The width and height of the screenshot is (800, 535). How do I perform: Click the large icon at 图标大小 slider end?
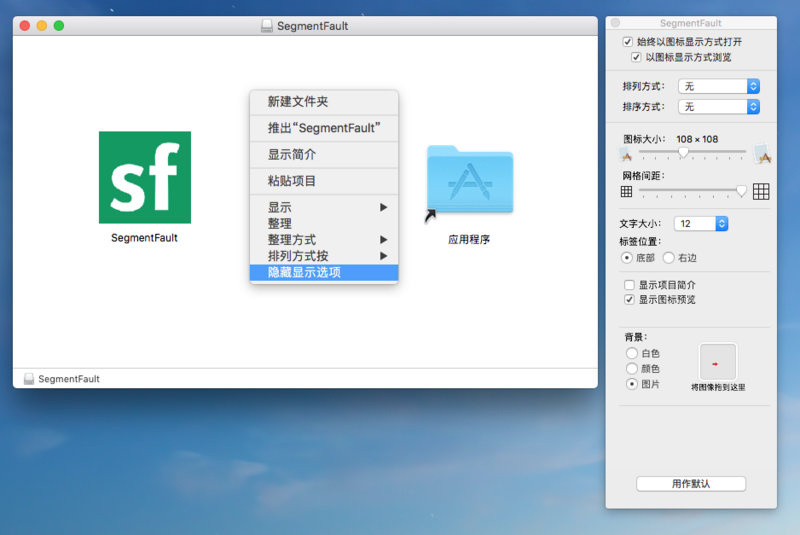[x=762, y=153]
